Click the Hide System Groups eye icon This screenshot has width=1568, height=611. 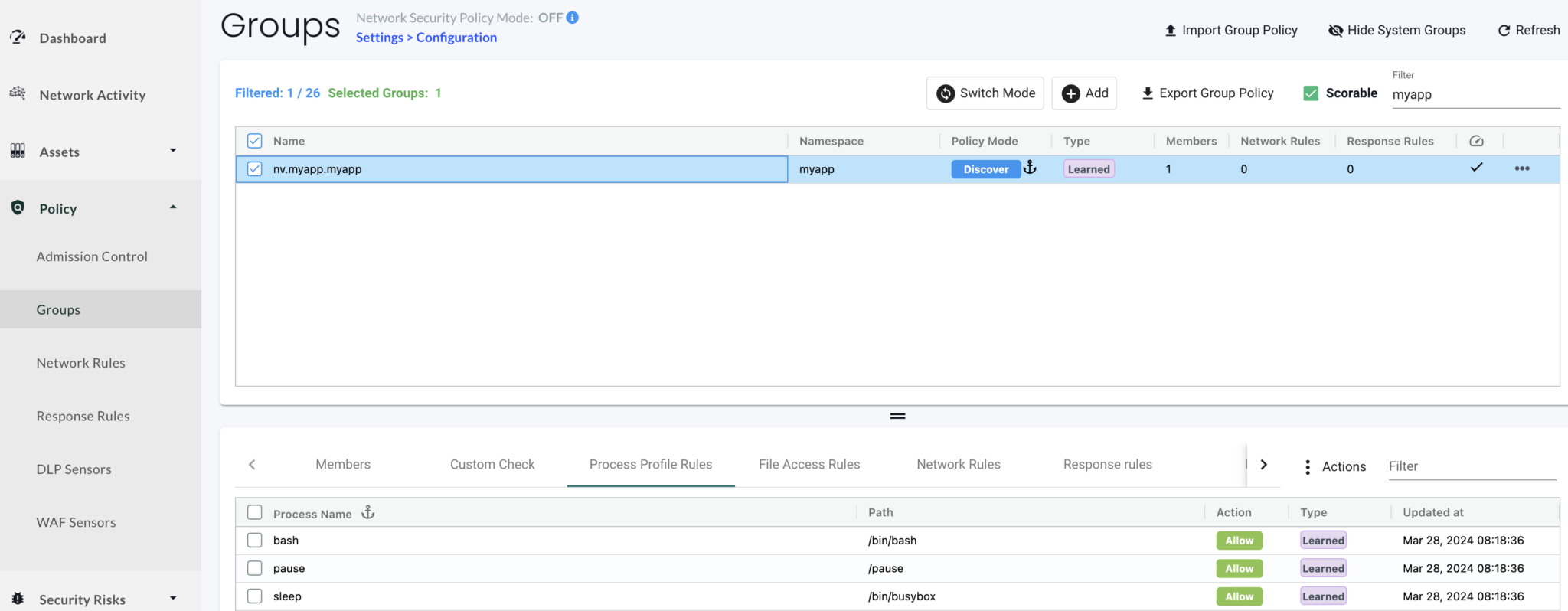(x=1335, y=31)
